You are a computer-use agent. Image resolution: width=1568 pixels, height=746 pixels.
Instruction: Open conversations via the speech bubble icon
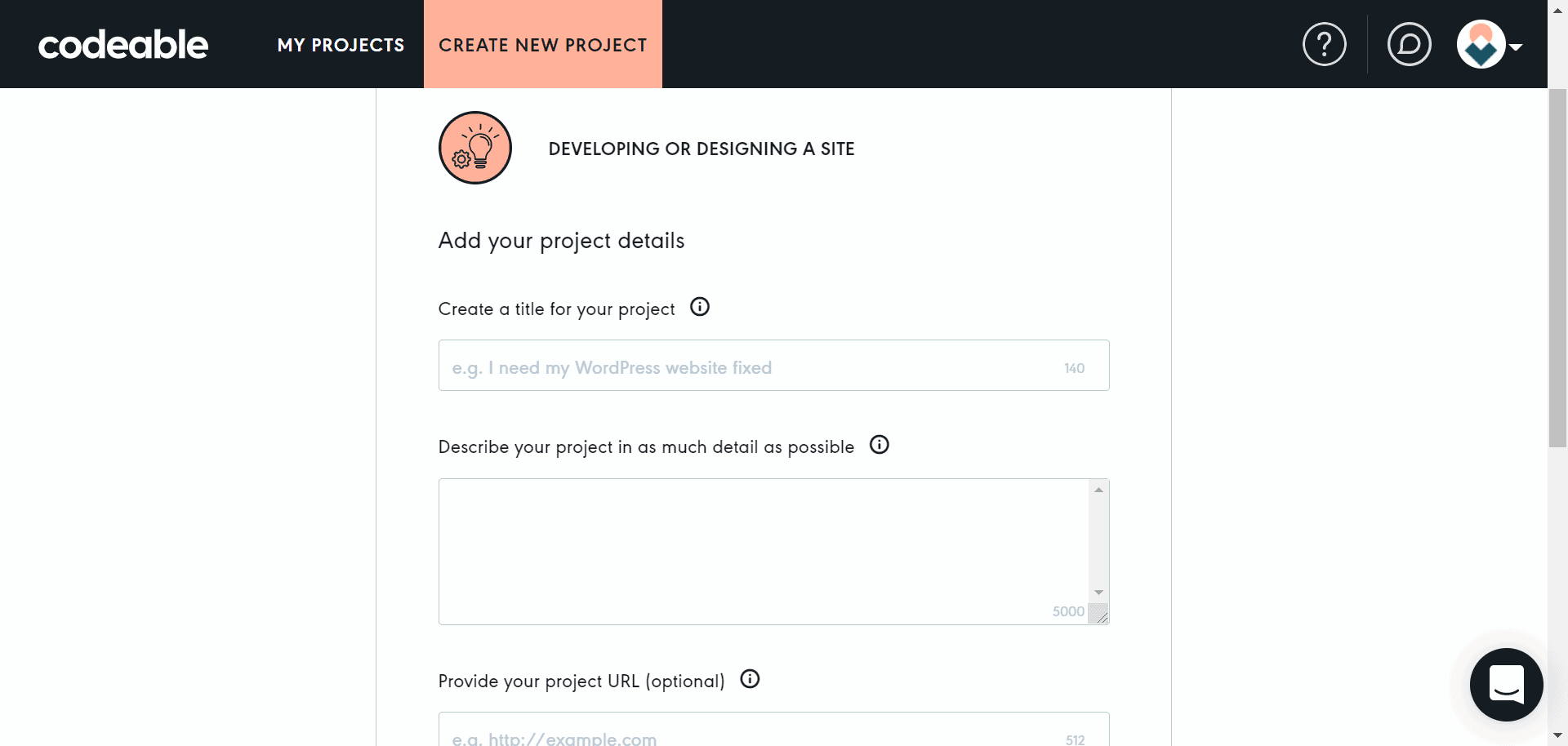(x=1410, y=44)
